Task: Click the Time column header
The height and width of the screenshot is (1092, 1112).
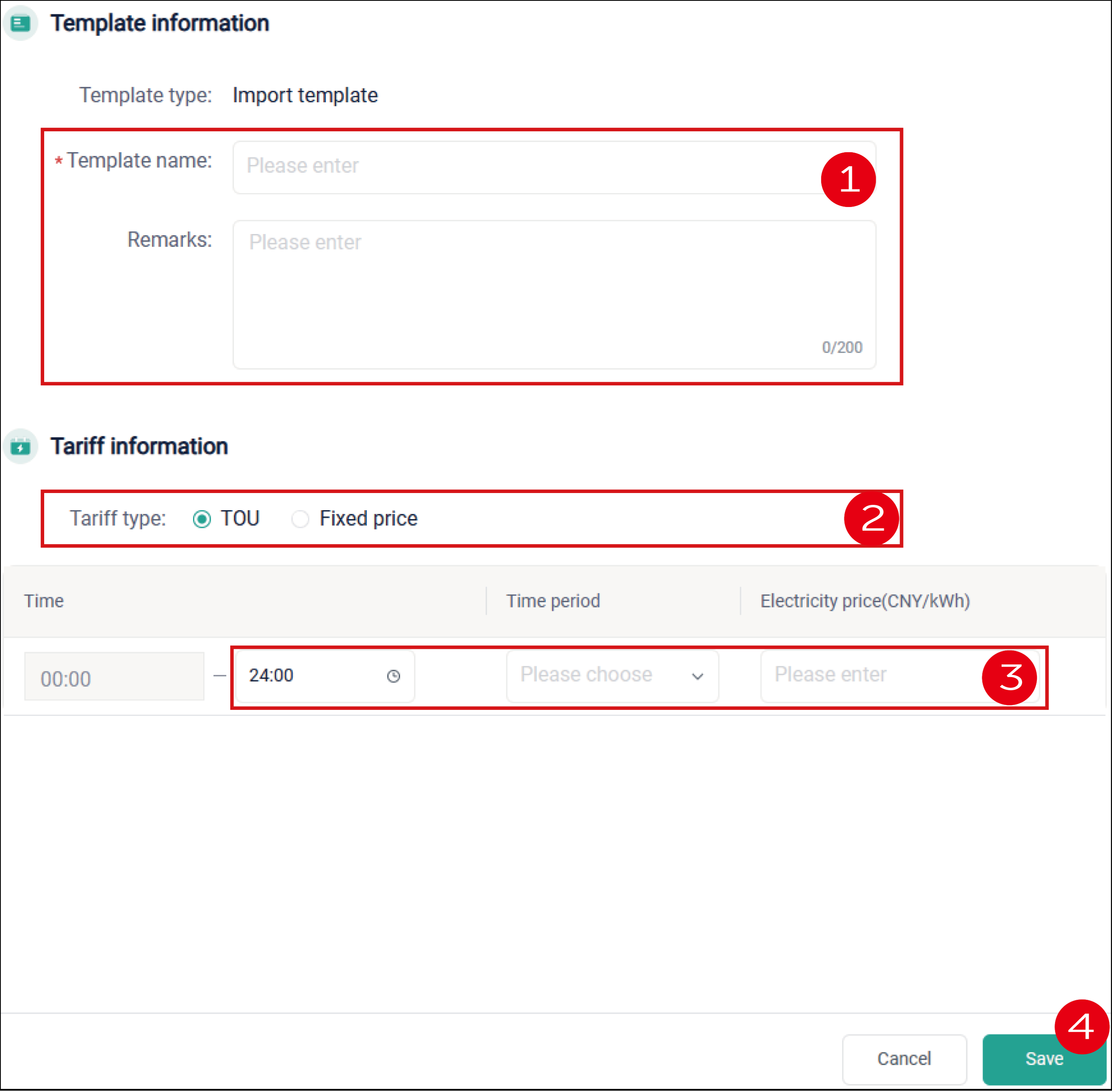Action: tap(44, 601)
